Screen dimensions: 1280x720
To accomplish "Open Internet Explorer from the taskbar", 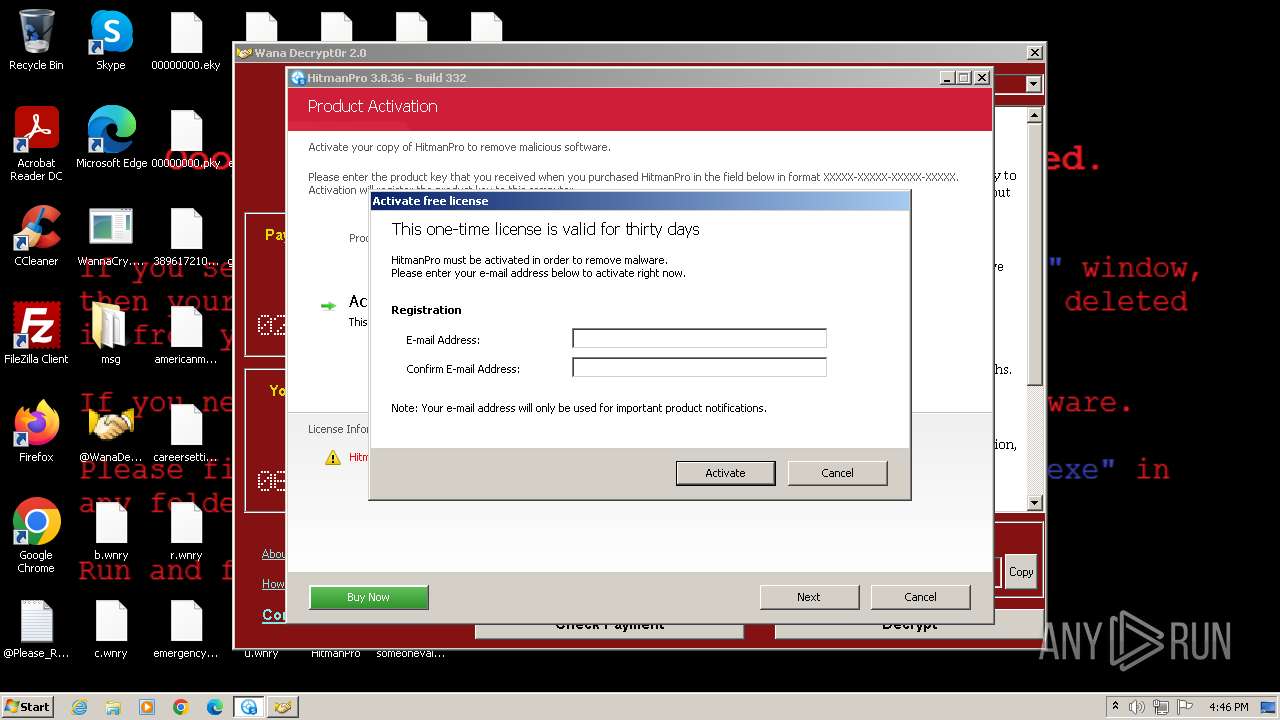I will pos(79,707).
